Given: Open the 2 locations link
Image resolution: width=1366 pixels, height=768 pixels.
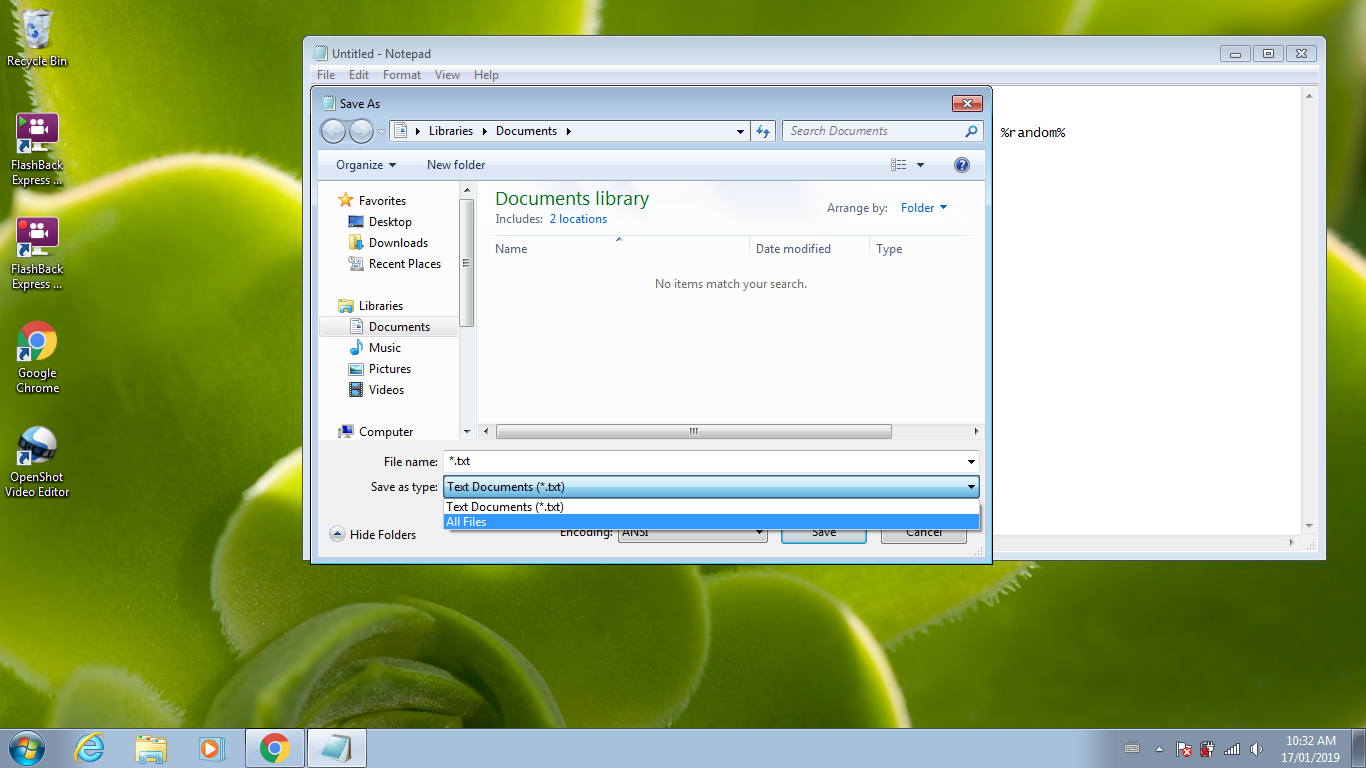Looking at the screenshot, I should pyautogui.click(x=578, y=219).
